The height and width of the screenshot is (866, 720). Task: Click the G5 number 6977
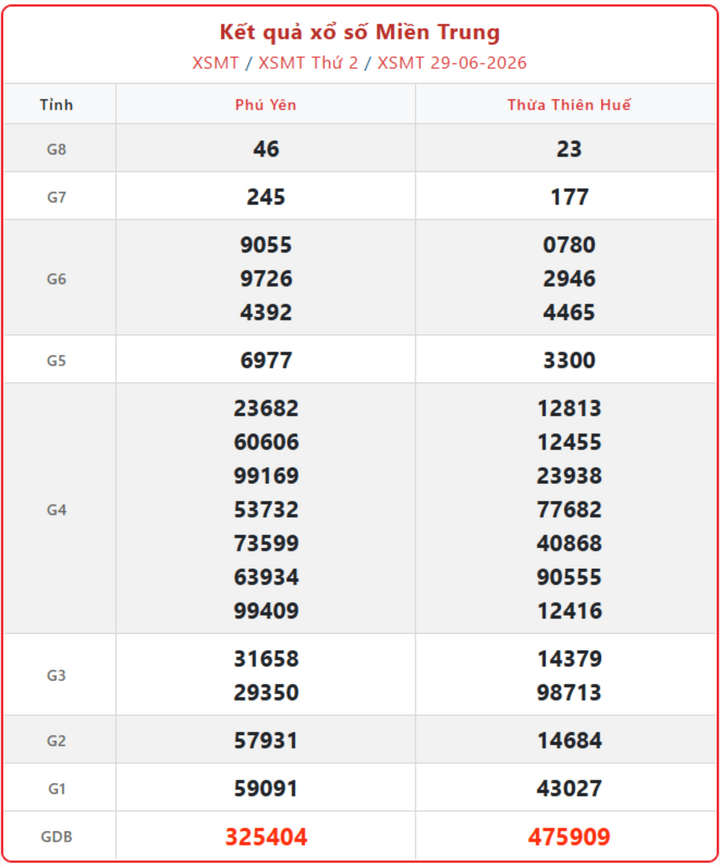266,361
